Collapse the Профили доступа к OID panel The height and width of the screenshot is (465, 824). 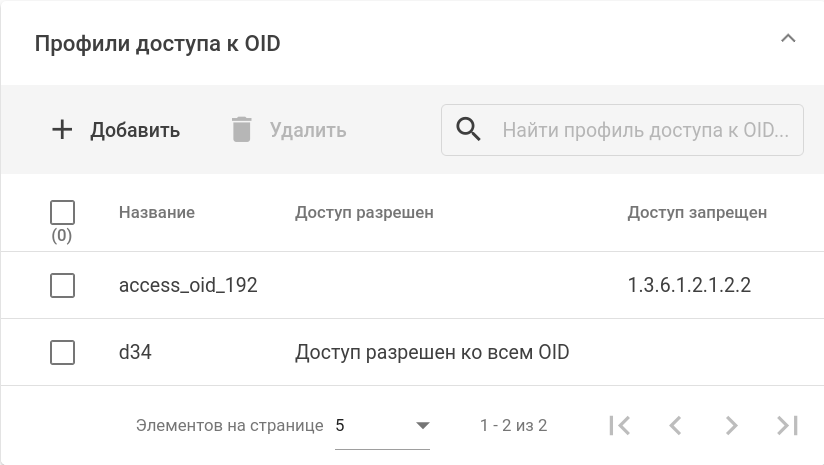(x=788, y=39)
